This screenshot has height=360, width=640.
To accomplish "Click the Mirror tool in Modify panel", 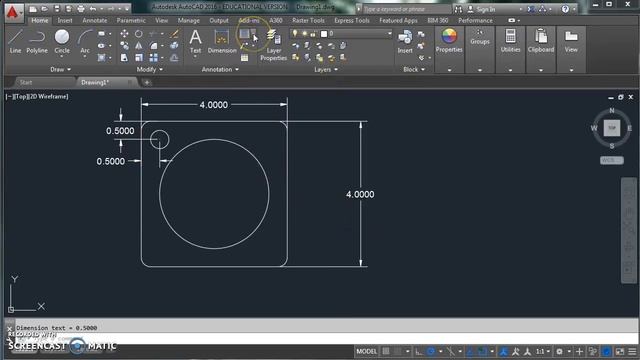I will pos(139,46).
